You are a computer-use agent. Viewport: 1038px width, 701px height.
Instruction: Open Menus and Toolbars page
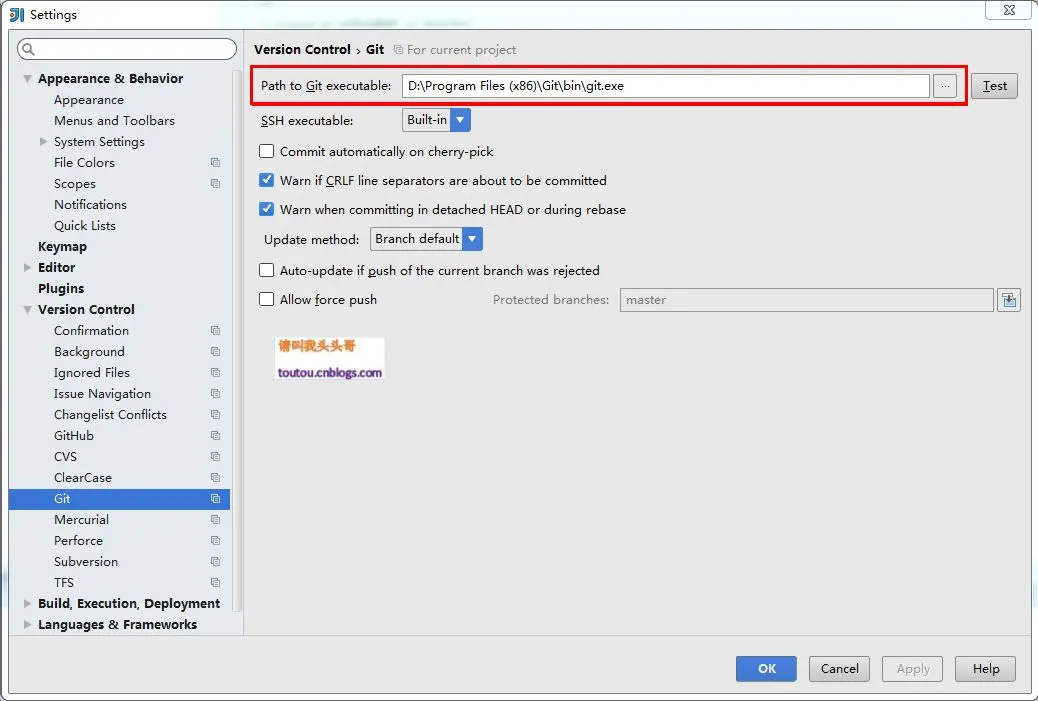pos(114,120)
